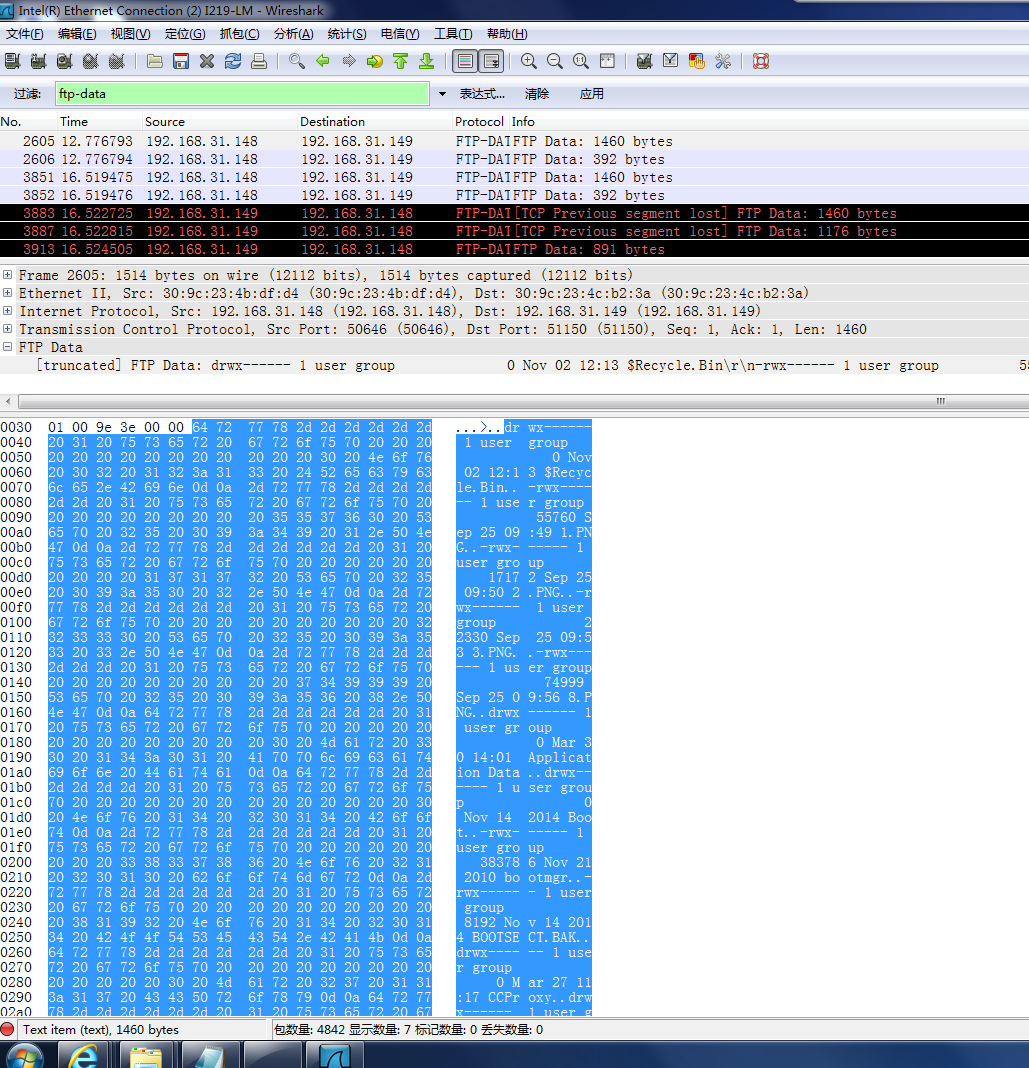This screenshot has height=1068, width=1029.
Task: Jump to first packet icon
Action: coord(400,61)
